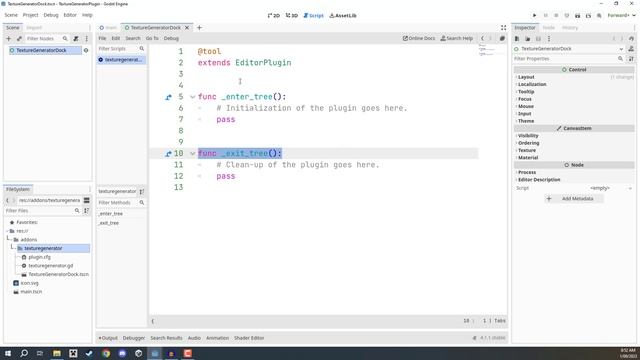Viewport: 640px width, 360px height.
Task: Open the top Debug menu
Action: pyautogui.click(x=51, y=15)
